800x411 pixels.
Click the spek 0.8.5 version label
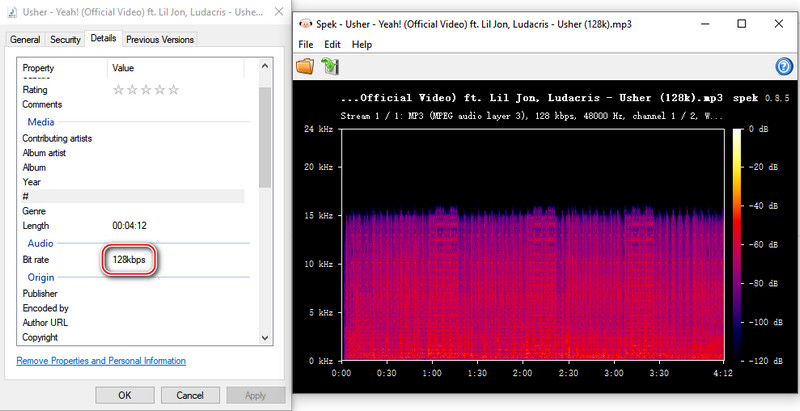pos(761,98)
